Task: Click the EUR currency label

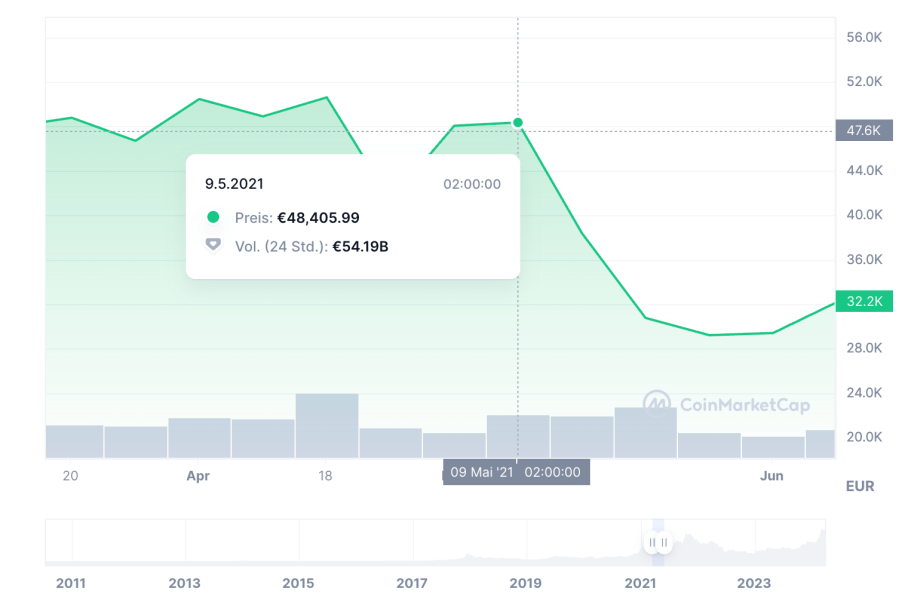Action: (x=859, y=486)
